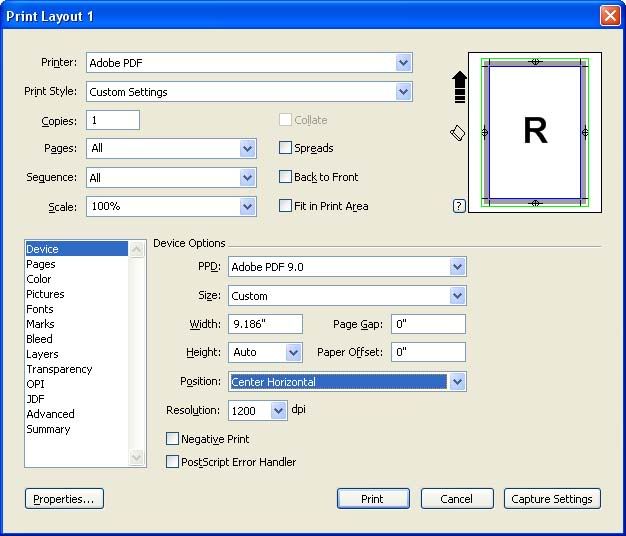Click the Print button
Viewport: 626px width, 536px height.
pyautogui.click(x=372, y=499)
